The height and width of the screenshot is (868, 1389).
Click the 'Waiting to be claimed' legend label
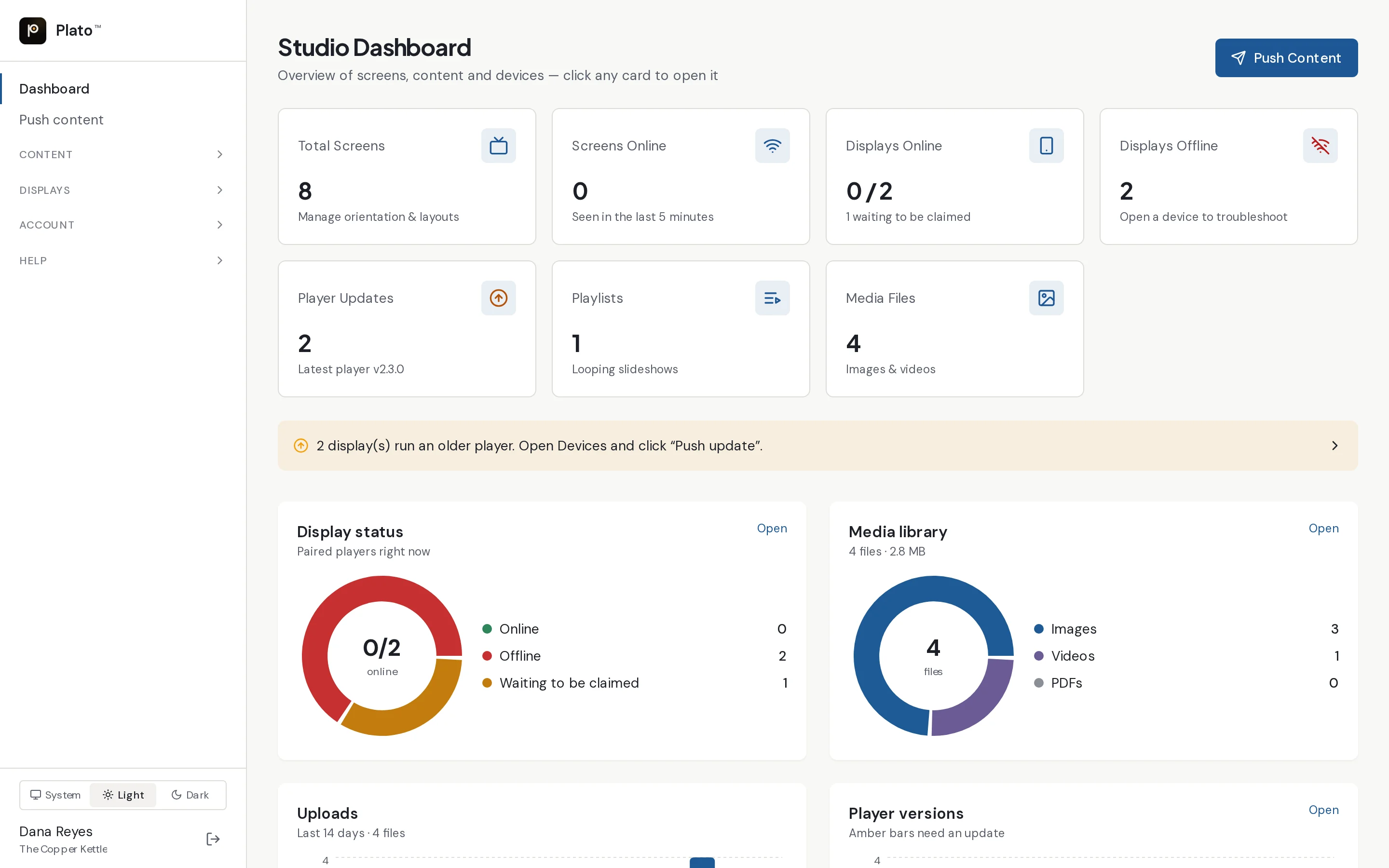point(569,682)
